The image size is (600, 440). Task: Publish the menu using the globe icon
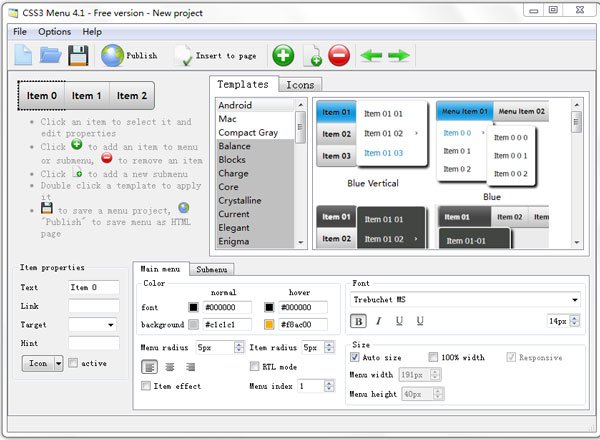(x=112, y=55)
